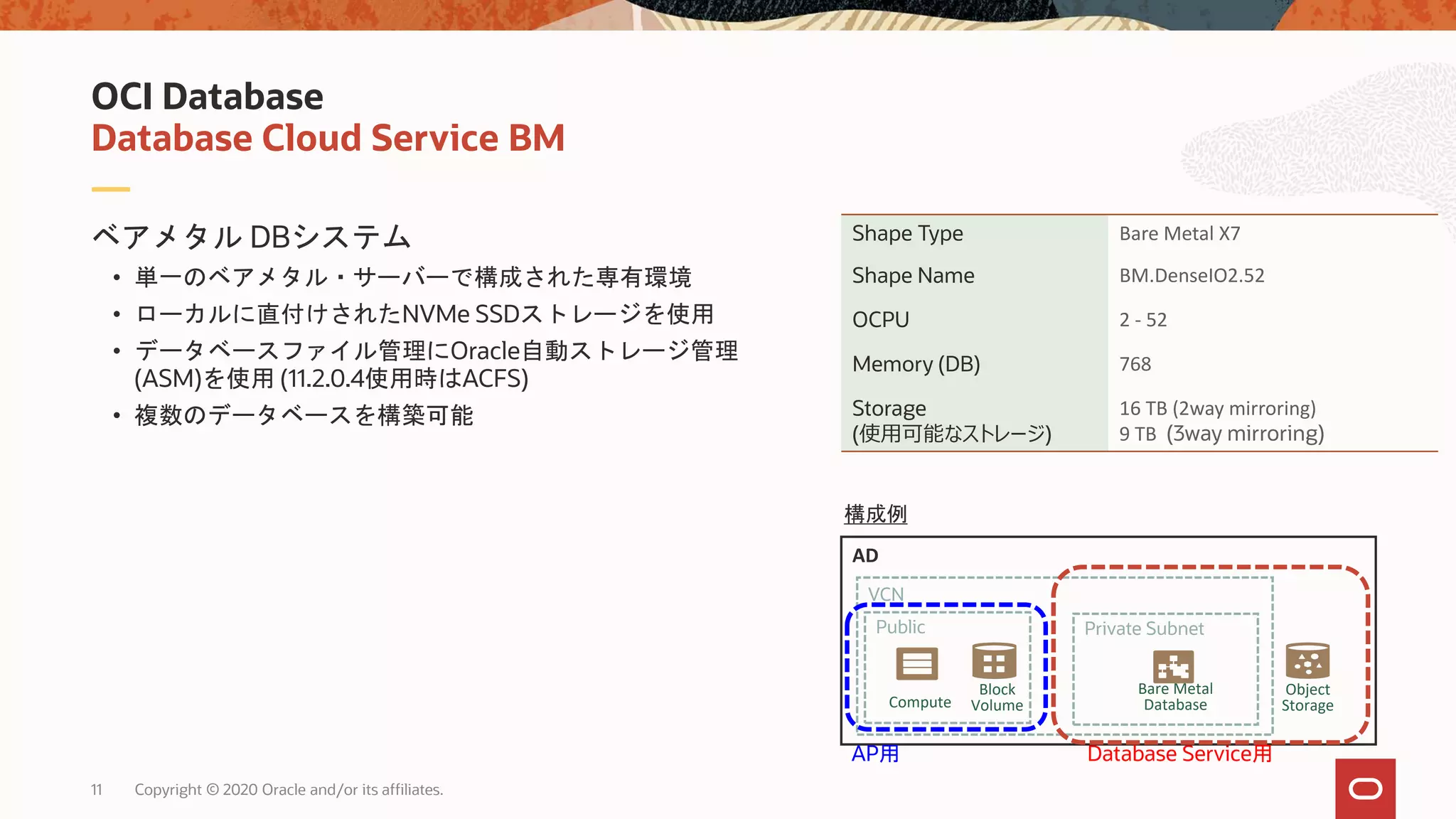Click the Oracle copyright footer text
The width and height of the screenshot is (1456, 819).
(289, 790)
